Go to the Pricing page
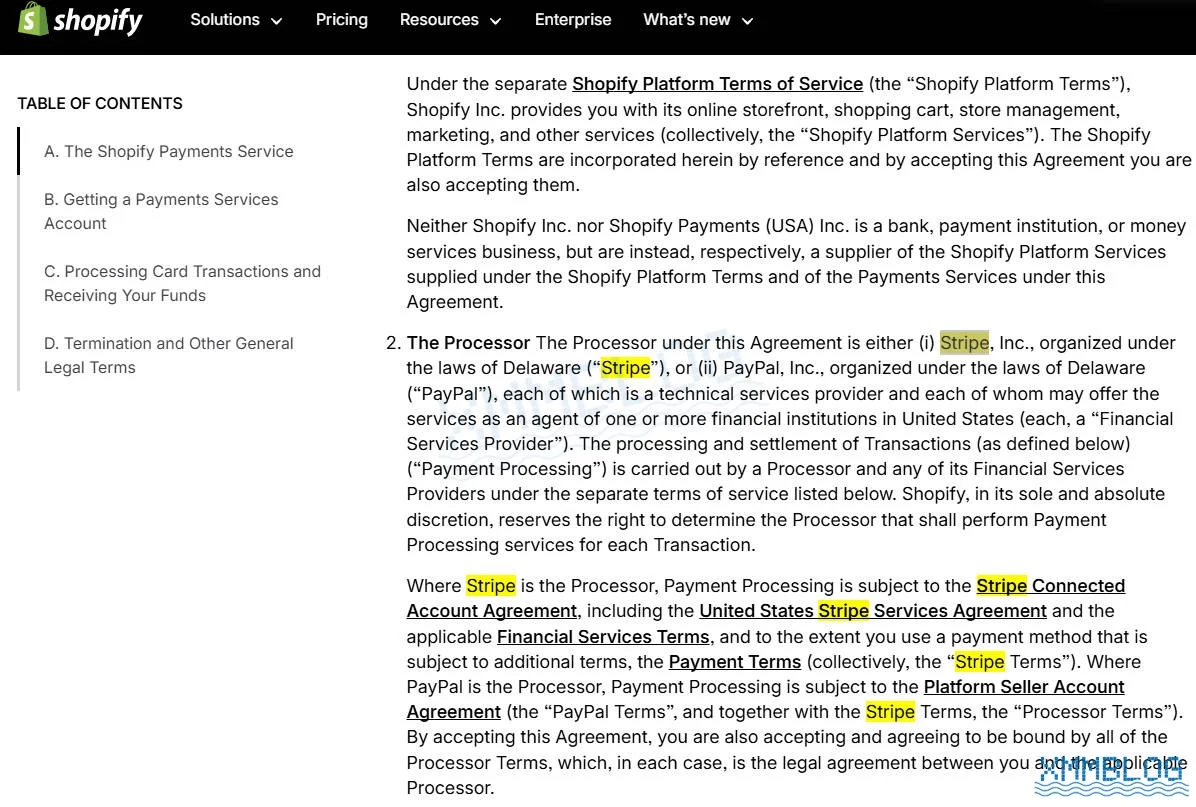The image size is (1196, 807). (x=341, y=20)
